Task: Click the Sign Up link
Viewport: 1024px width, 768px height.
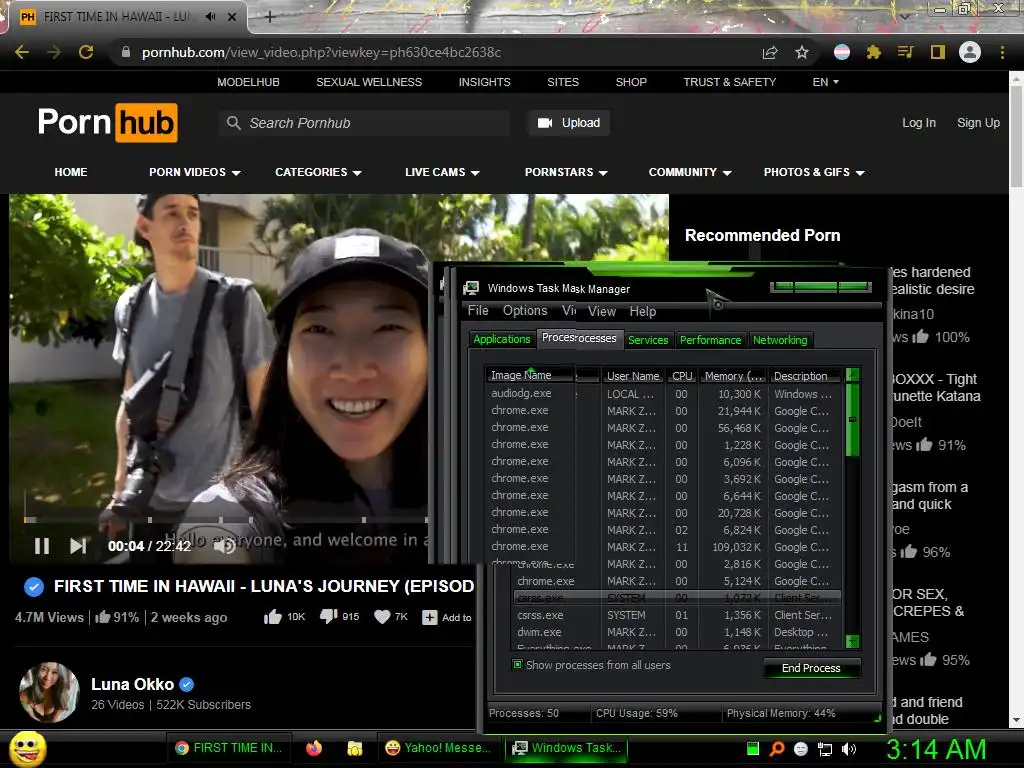Action: tap(978, 123)
